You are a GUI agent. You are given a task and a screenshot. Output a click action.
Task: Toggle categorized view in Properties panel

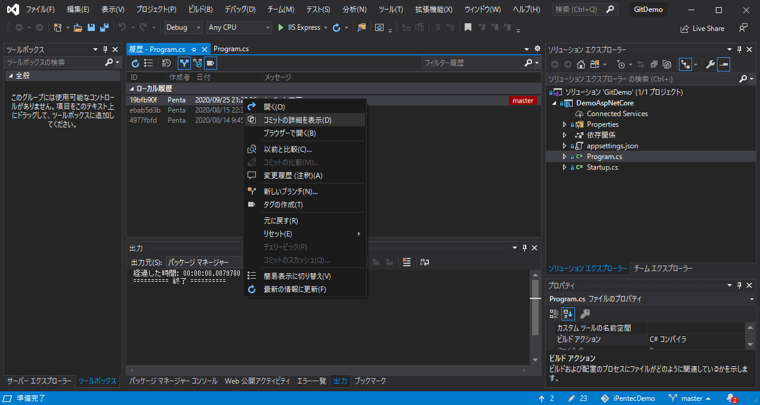554,314
